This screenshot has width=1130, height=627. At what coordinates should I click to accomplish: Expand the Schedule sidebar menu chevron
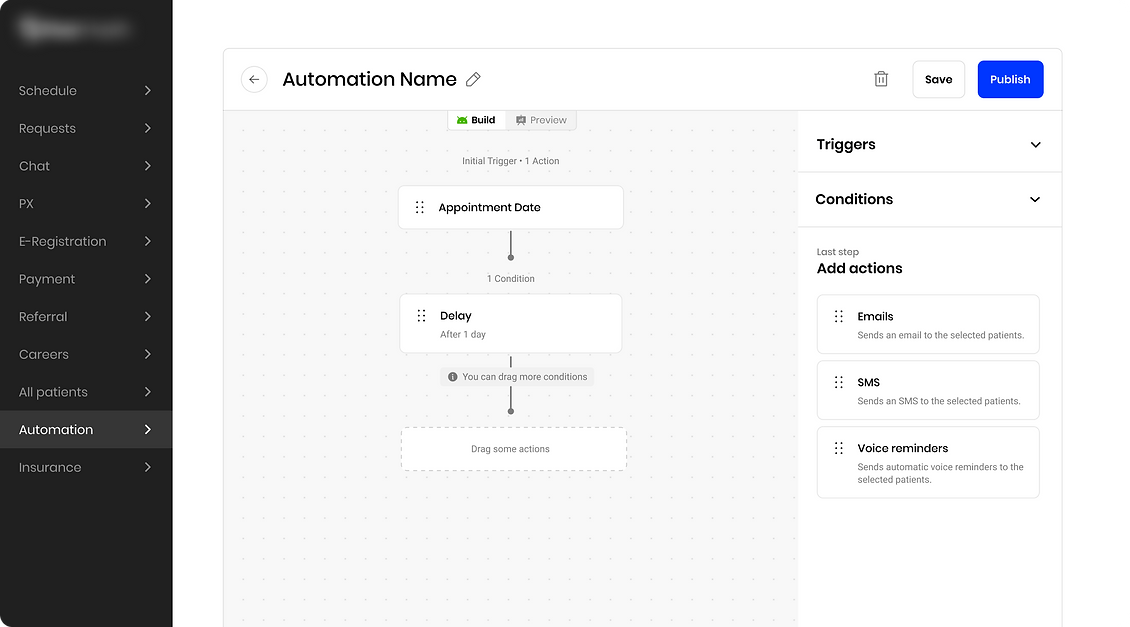[148, 91]
